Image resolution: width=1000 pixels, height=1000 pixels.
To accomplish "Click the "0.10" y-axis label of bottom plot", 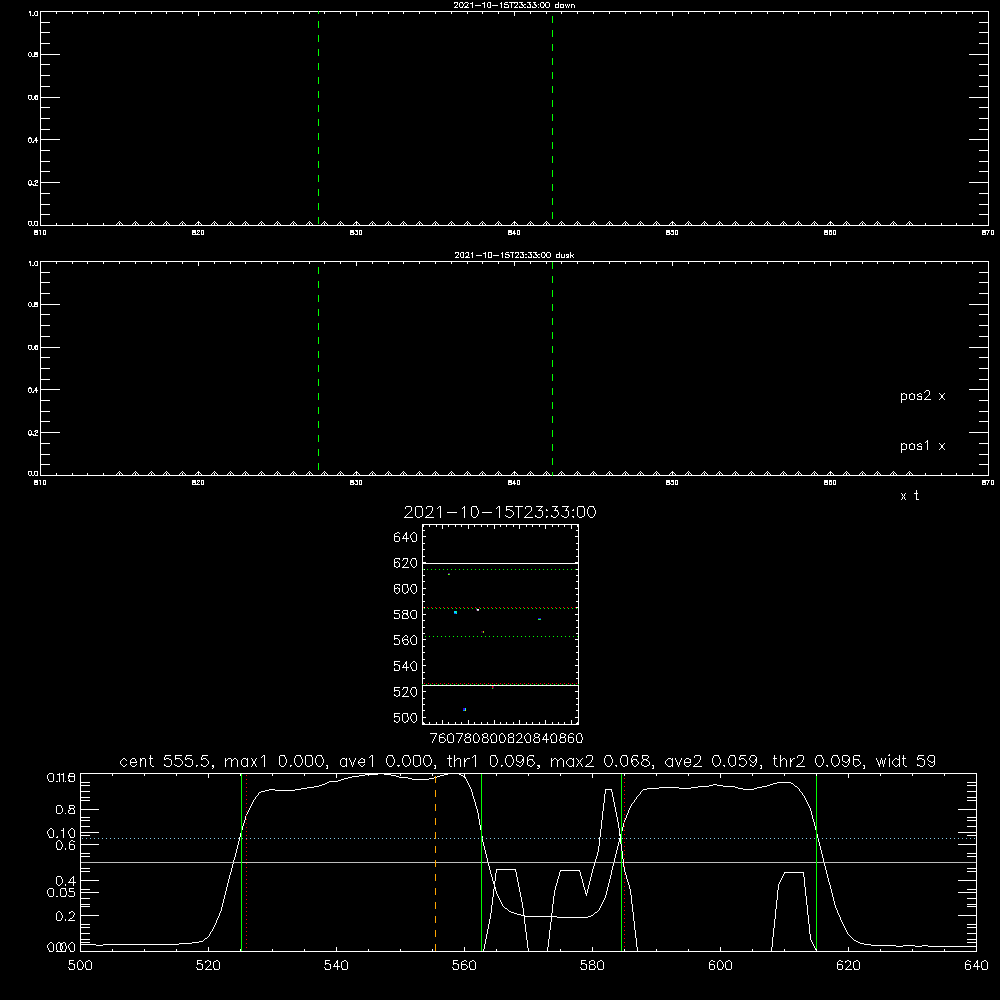I will click(61, 834).
